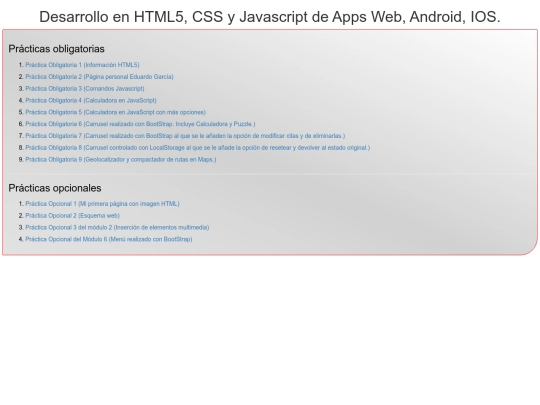Click the 'Prácticas opcionales' heading
The height and width of the screenshot is (405, 540).
click(55, 188)
